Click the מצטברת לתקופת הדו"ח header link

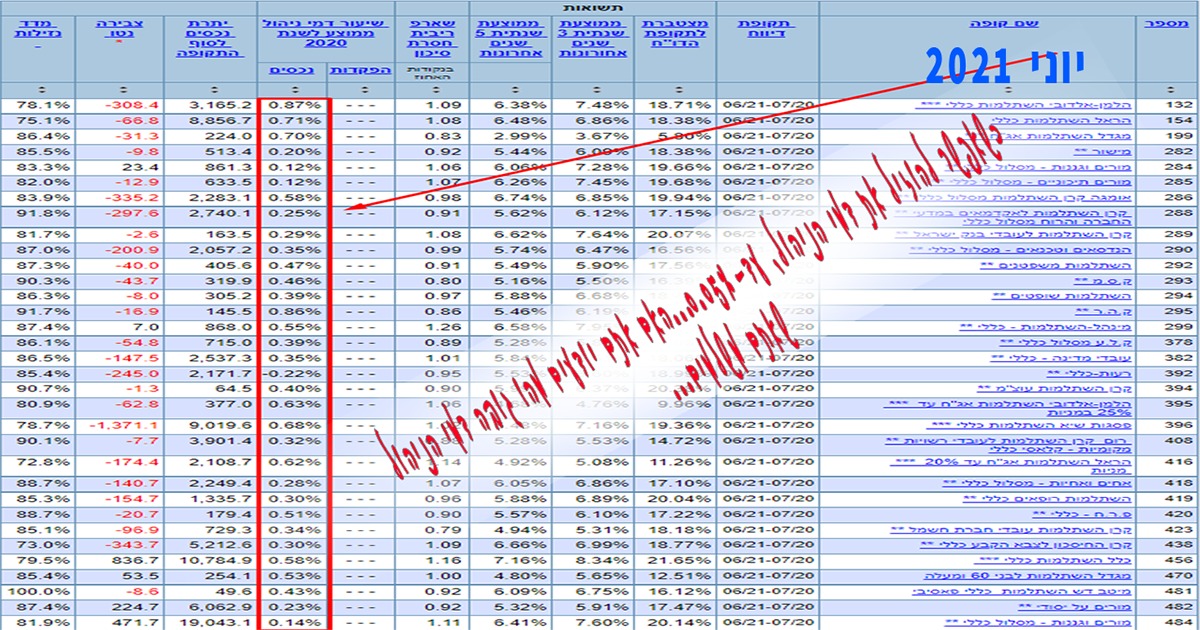[673, 33]
